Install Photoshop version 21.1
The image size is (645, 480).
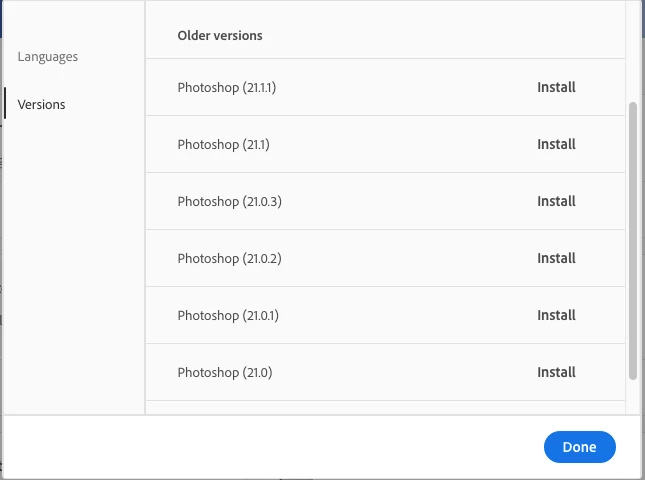coord(556,144)
